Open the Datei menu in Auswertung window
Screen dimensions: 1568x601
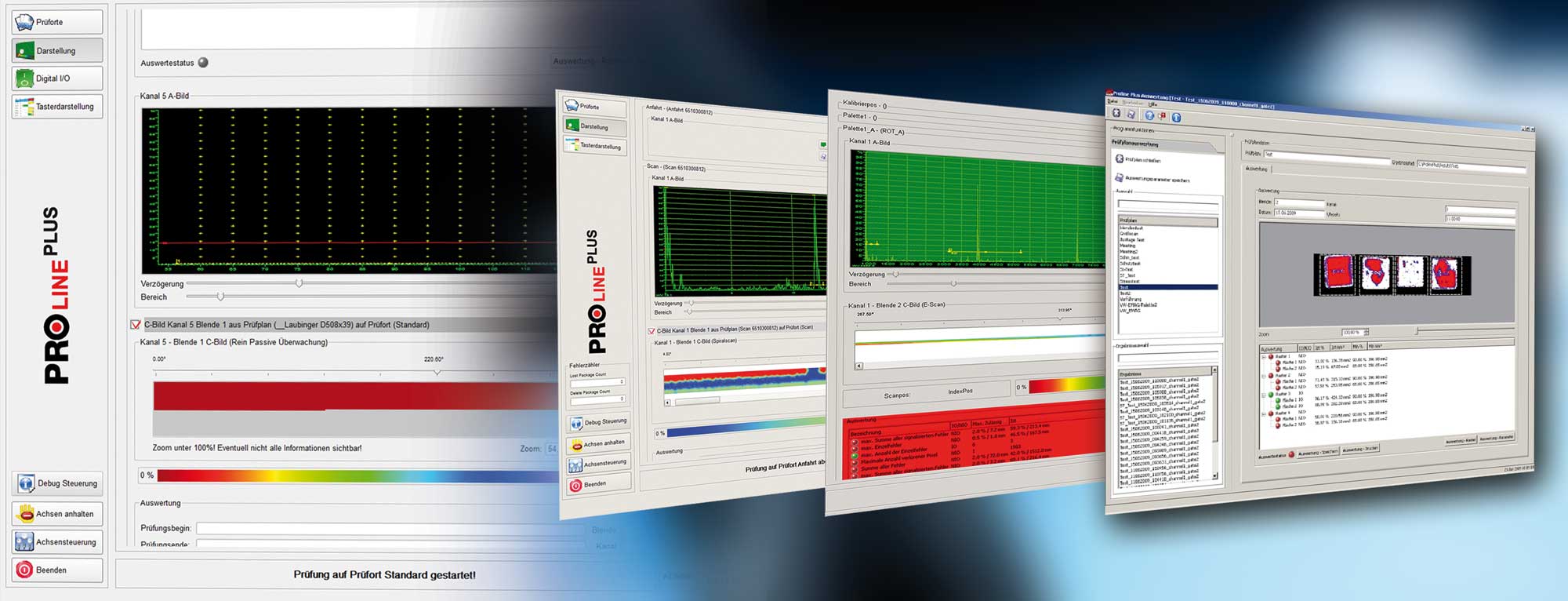[1112, 101]
